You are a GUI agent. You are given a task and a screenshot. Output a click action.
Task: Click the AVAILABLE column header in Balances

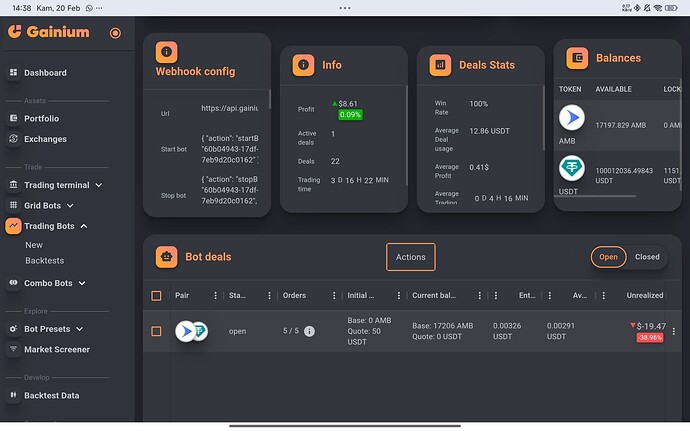[613, 89]
